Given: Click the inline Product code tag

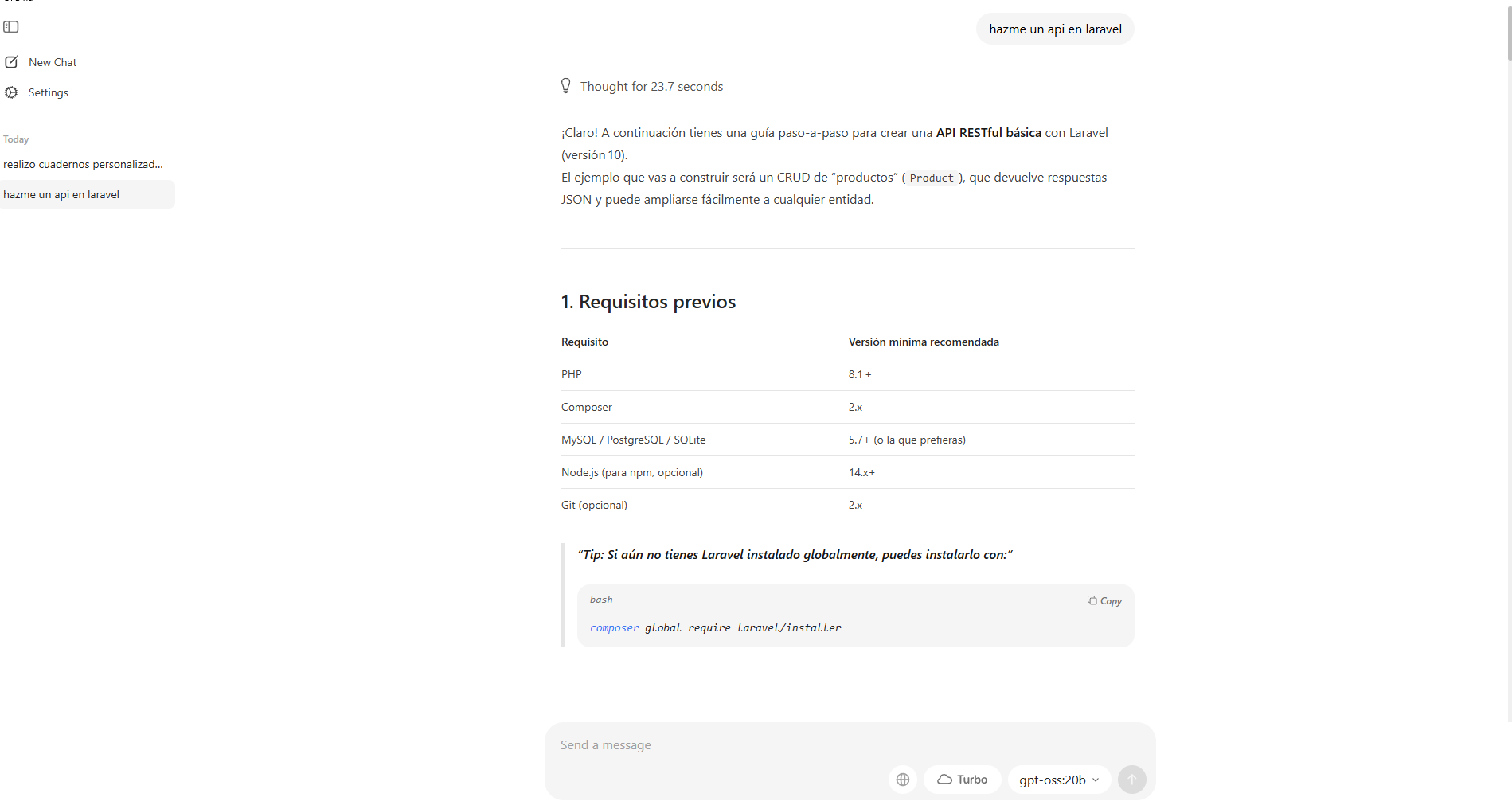Looking at the screenshot, I should pos(931,178).
